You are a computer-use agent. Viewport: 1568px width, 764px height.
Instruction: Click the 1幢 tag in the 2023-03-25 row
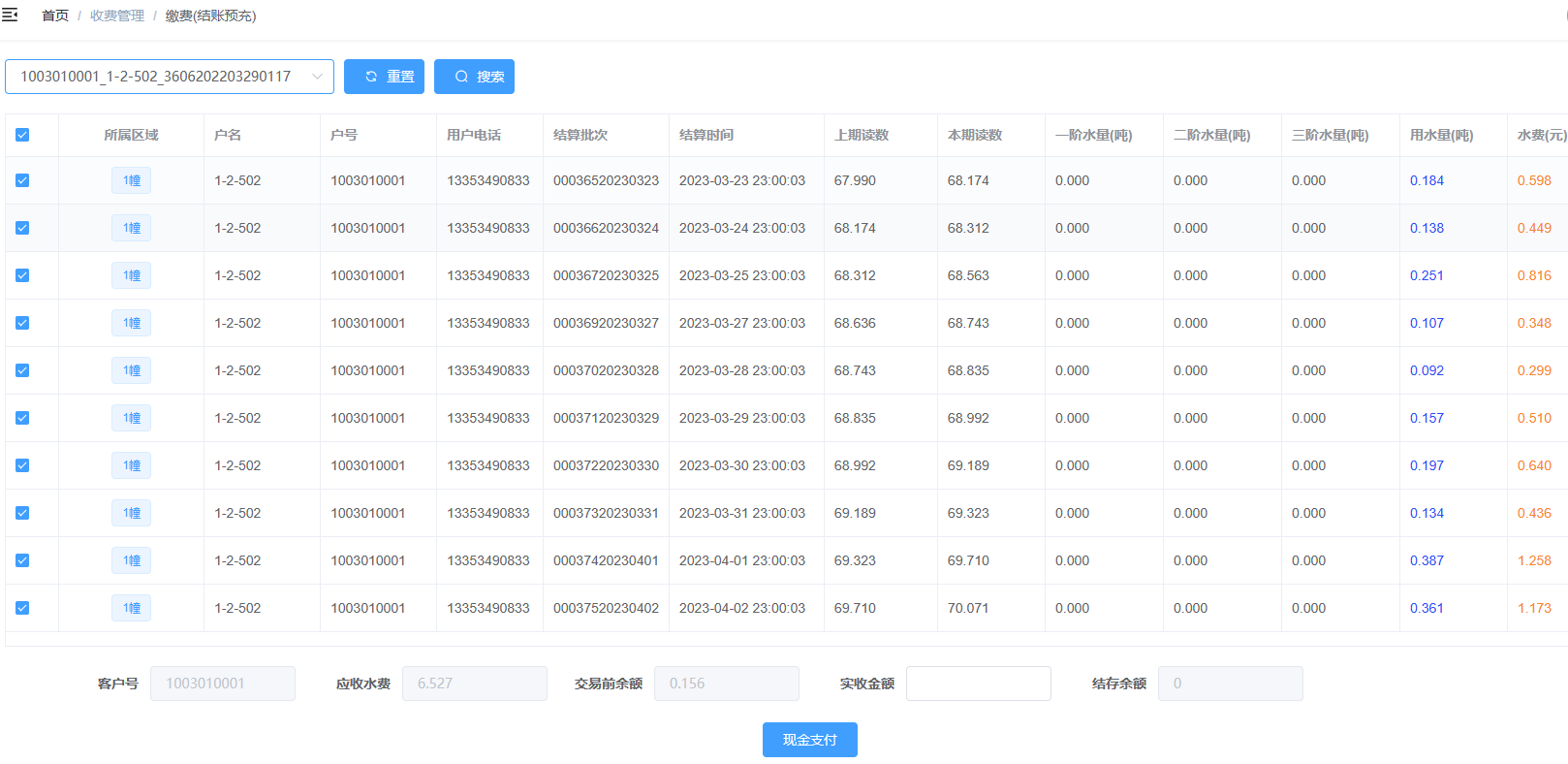pyautogui.click(x=131, y=275)
